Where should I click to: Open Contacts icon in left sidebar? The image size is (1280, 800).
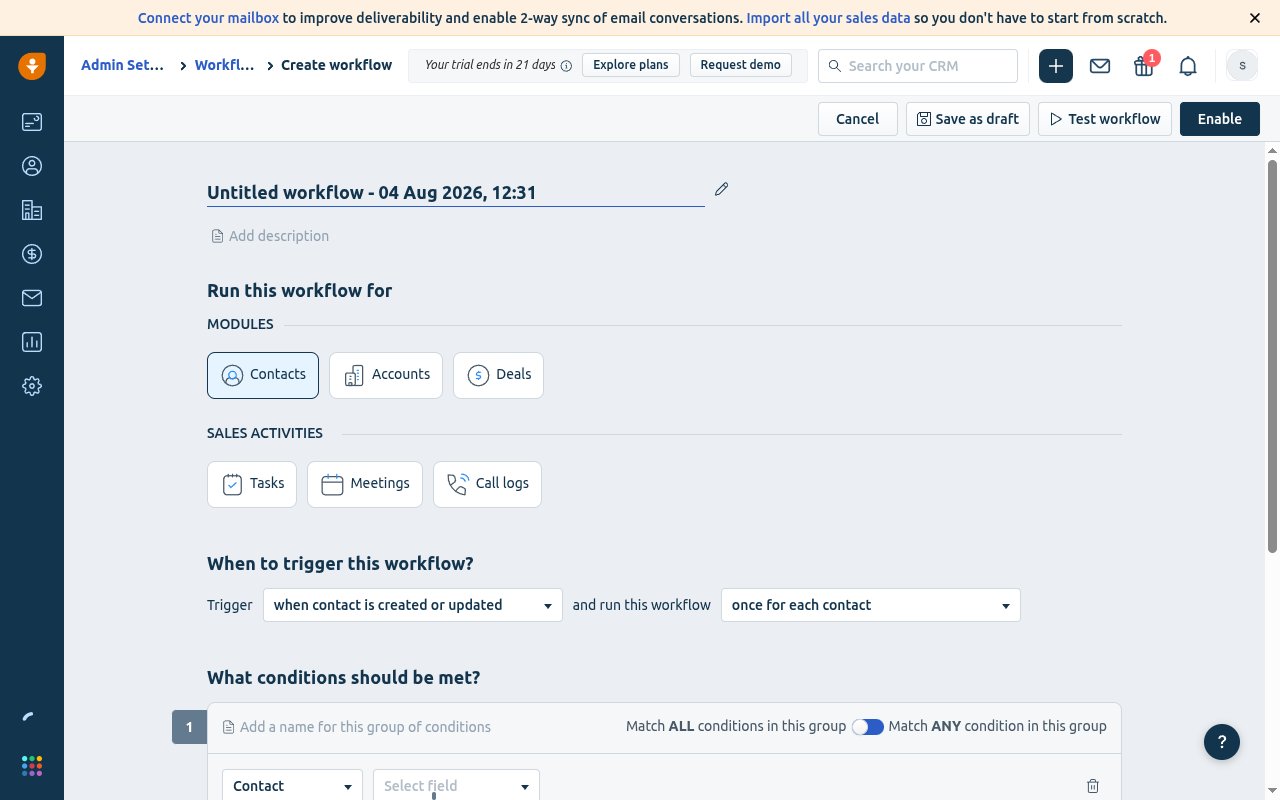click(x=32, y=166)
